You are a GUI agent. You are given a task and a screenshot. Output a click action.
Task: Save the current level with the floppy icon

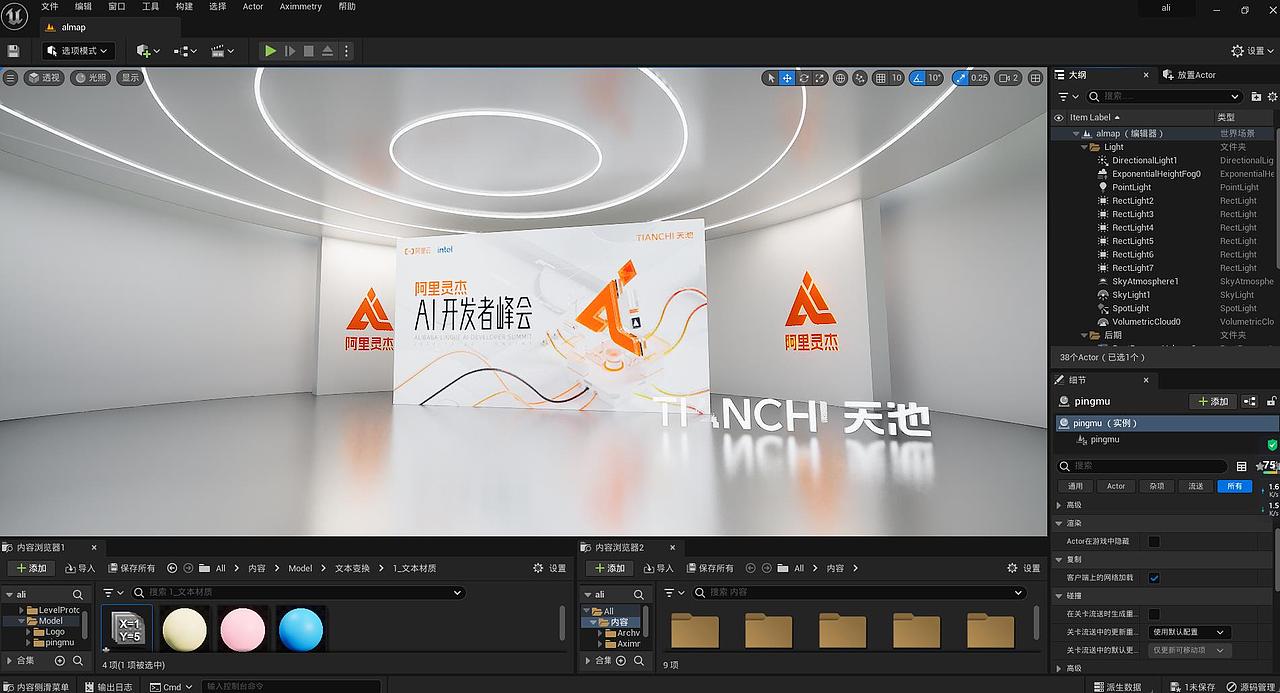[x=13, y=50]
